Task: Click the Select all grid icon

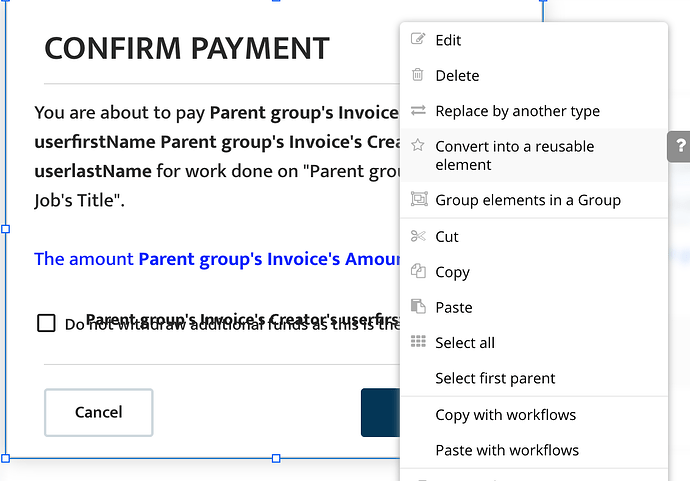Action: click(x=418, y=341)
